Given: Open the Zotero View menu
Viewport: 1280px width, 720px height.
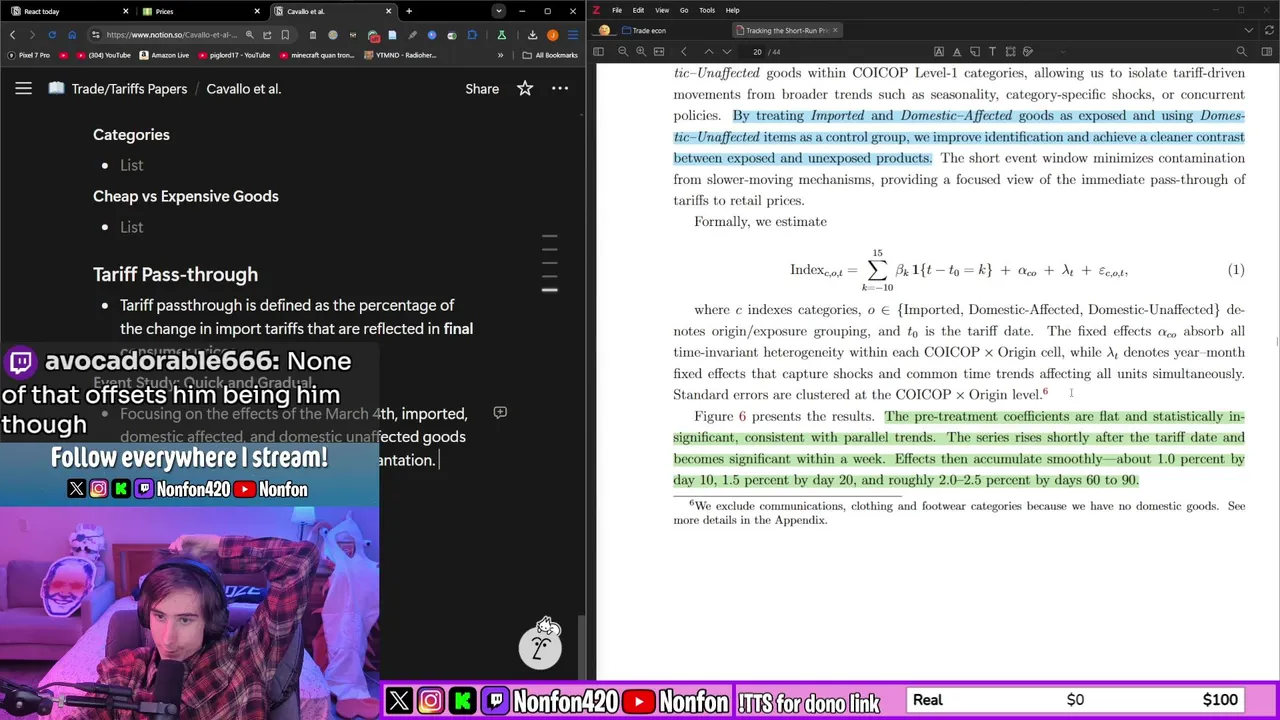Looking at the screenshot, I should click(662, 10).
